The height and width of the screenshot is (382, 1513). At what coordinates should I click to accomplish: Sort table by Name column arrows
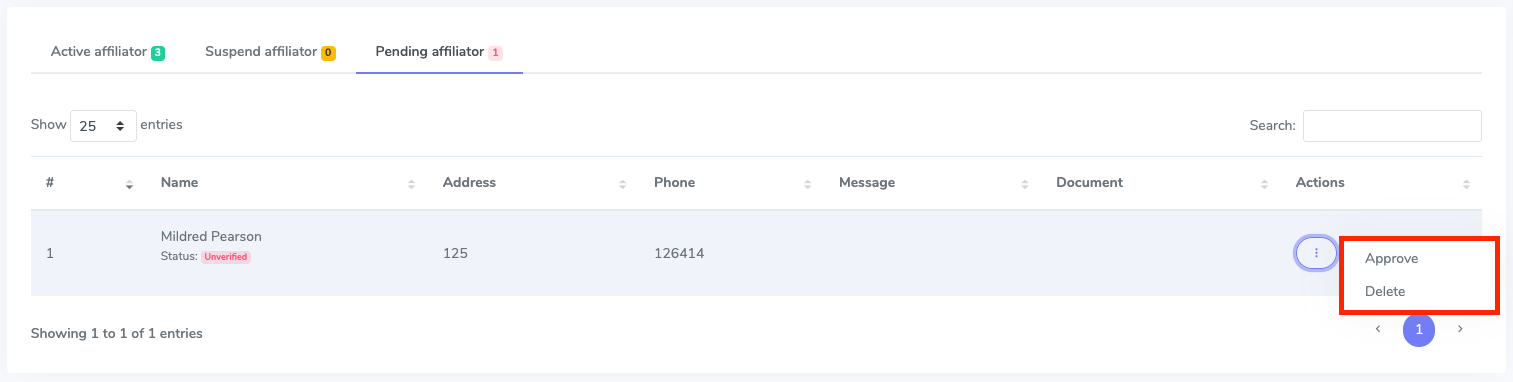point(411,184)
